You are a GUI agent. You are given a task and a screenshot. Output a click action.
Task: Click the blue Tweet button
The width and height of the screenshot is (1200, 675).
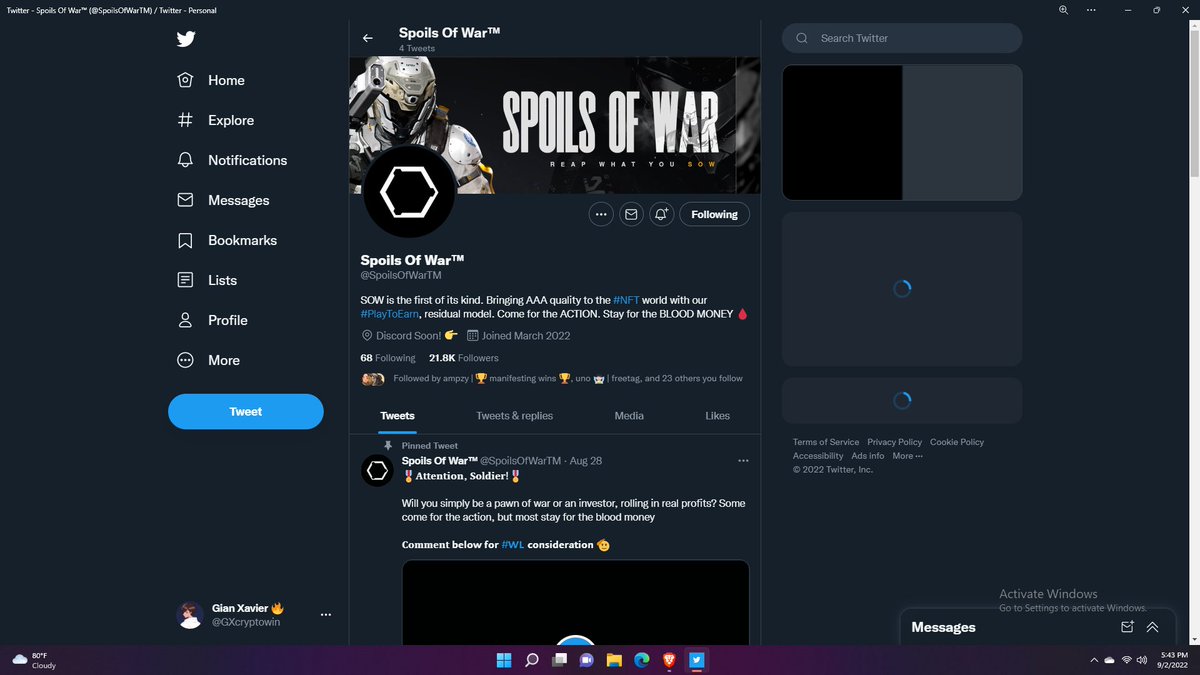[246, 411]
